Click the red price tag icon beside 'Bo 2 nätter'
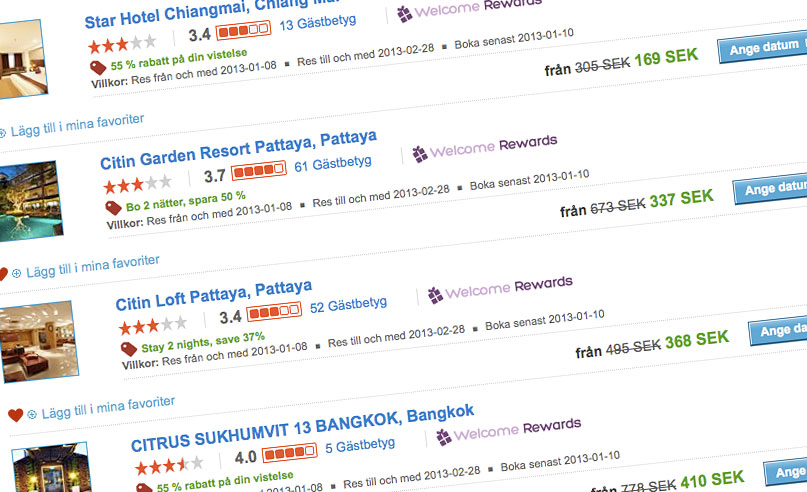The image size is (807, 492). click(x=113, y=208)
